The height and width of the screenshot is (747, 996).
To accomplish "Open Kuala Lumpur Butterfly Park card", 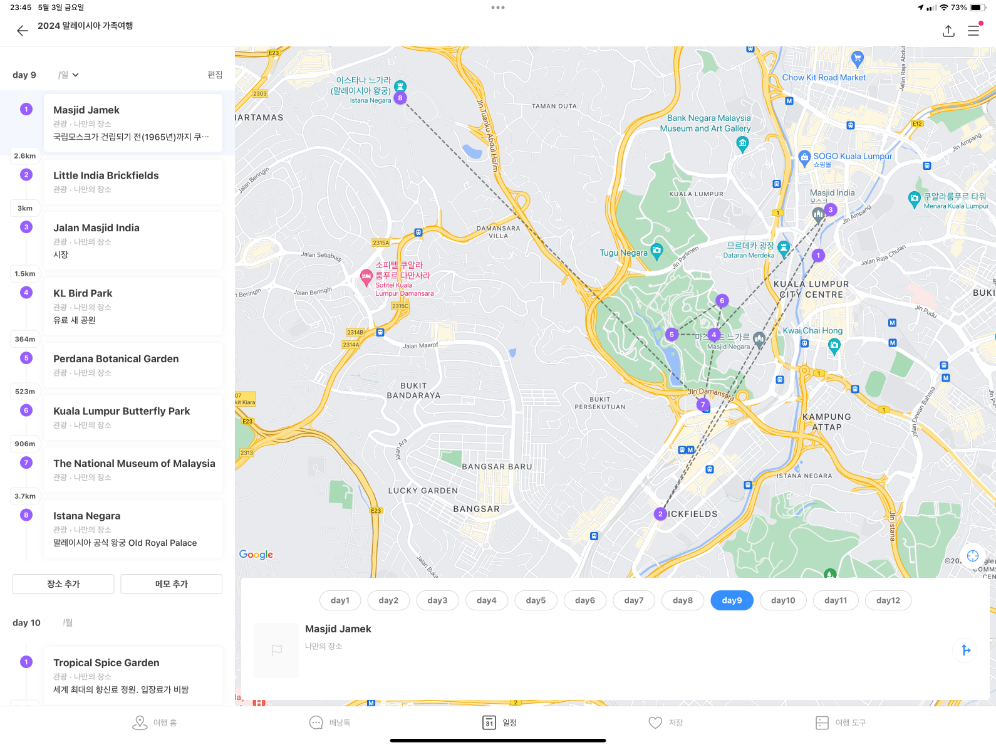I will coord(133,417).
